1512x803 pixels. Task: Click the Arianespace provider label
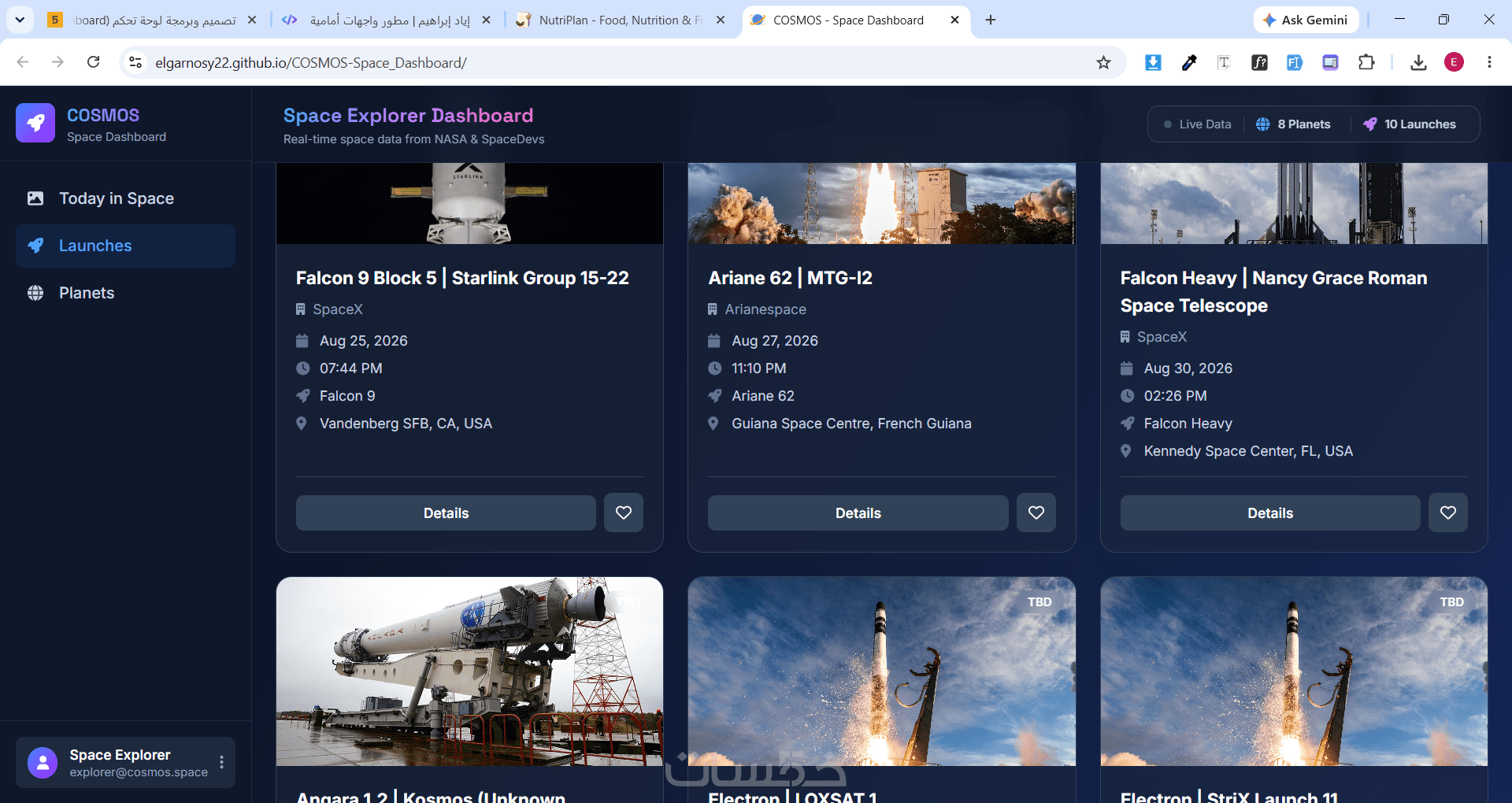[765, 309]
